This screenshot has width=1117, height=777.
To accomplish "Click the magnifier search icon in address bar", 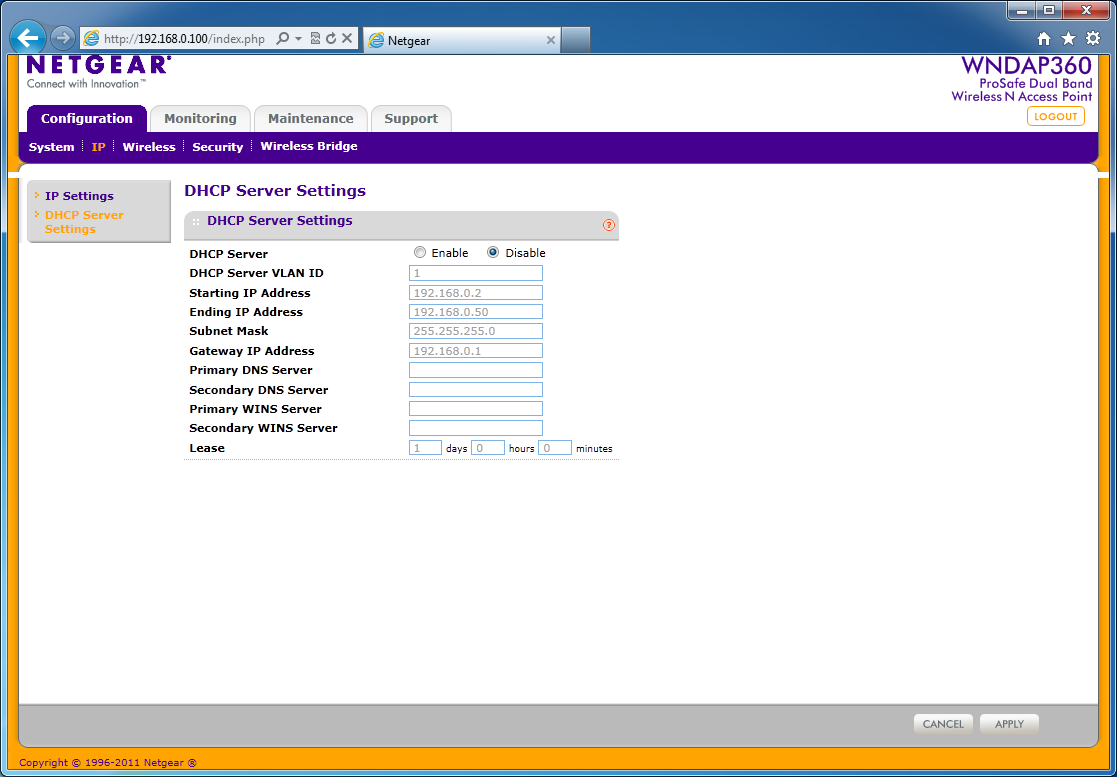I will 283,38.
